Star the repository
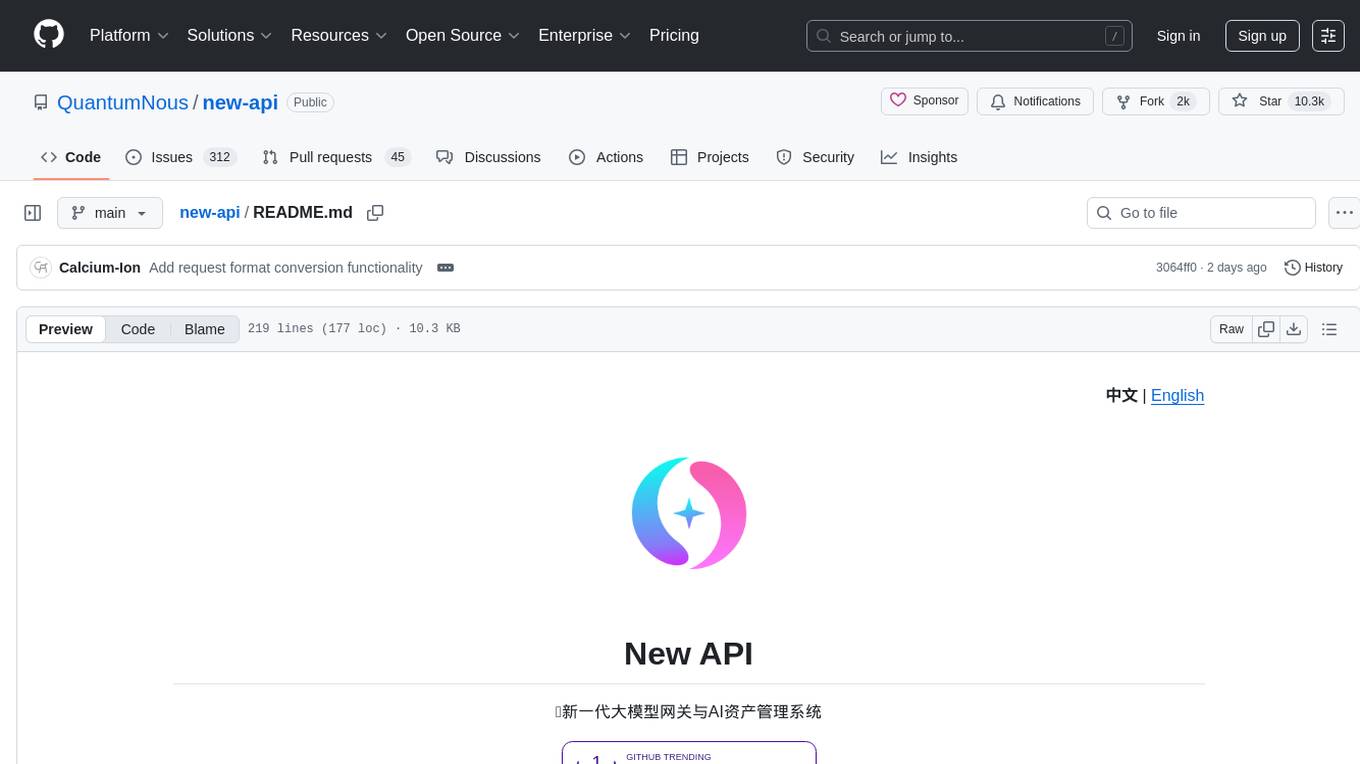This screenshot has height=764, width=1360. click(1281, 101)
